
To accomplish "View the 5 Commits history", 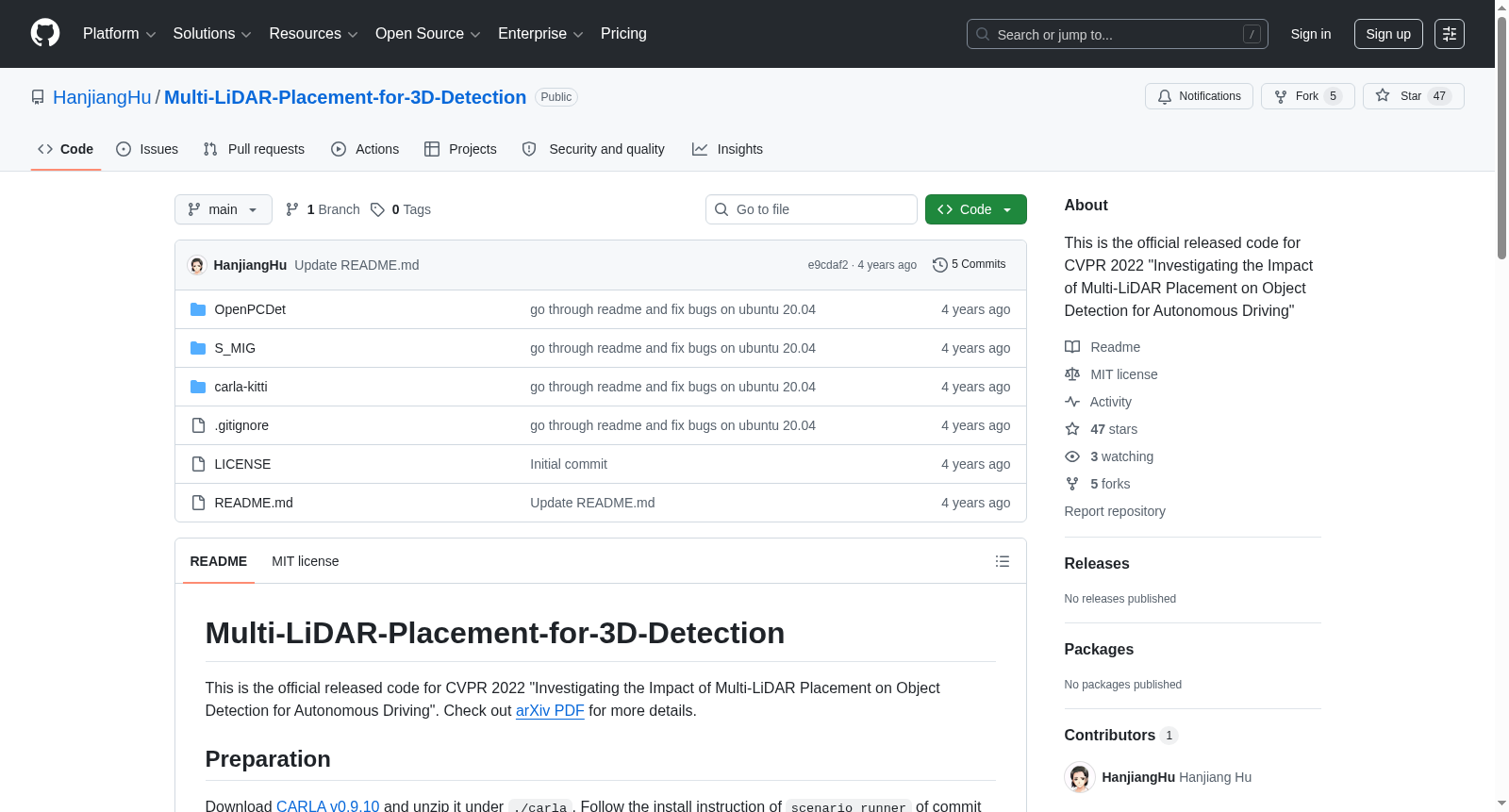I will 970,265.
